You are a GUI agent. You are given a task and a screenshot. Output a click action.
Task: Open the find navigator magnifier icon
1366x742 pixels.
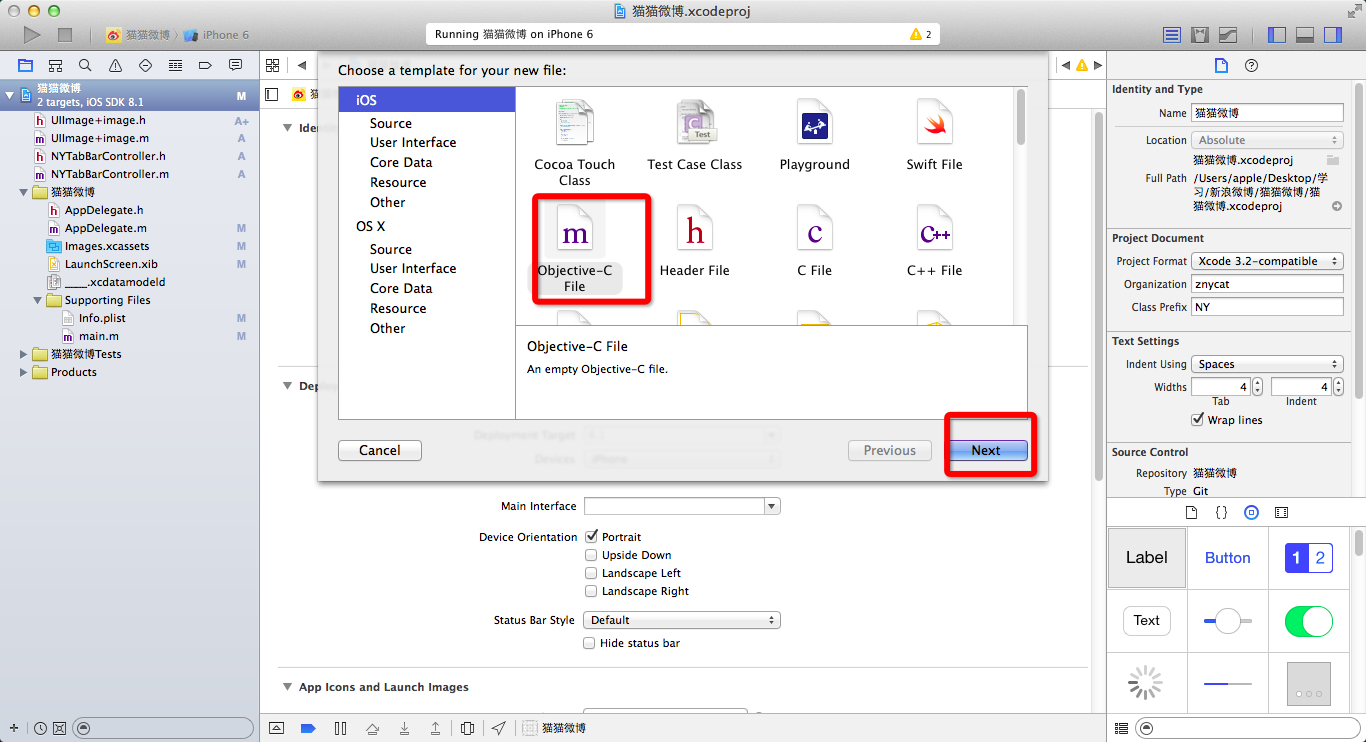point(85,65)
